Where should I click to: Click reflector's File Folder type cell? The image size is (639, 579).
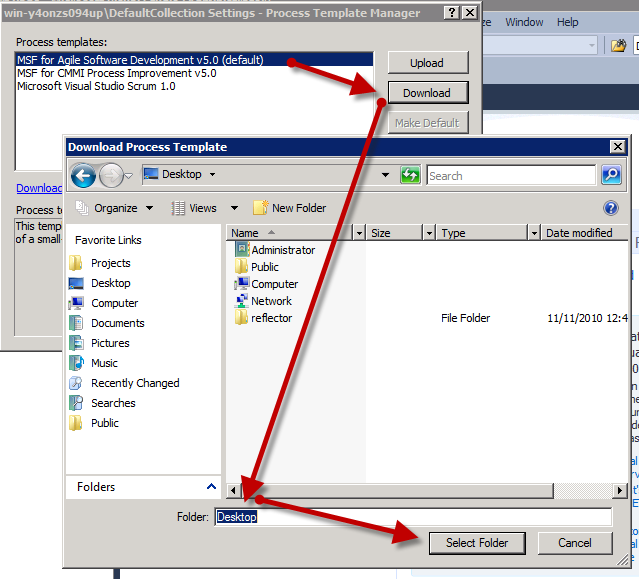coord(465,318)
